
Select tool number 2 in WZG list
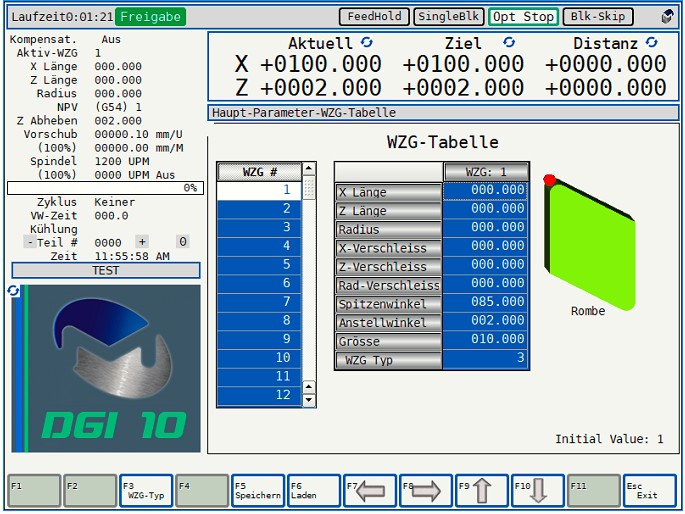(259, 209)
